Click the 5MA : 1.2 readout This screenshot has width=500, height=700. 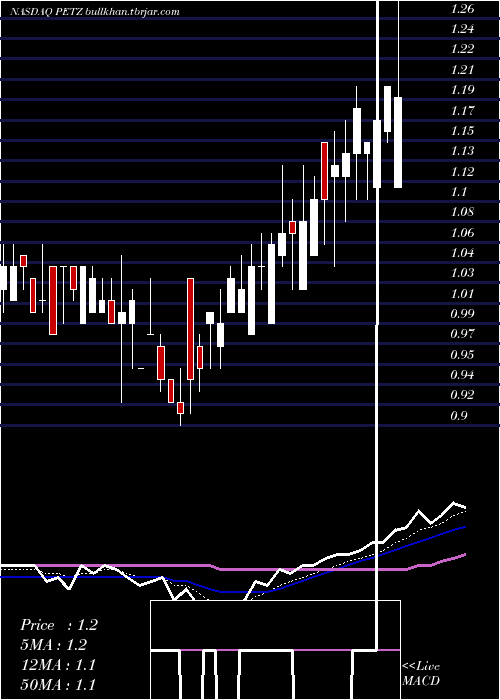(x=54, y=645)
